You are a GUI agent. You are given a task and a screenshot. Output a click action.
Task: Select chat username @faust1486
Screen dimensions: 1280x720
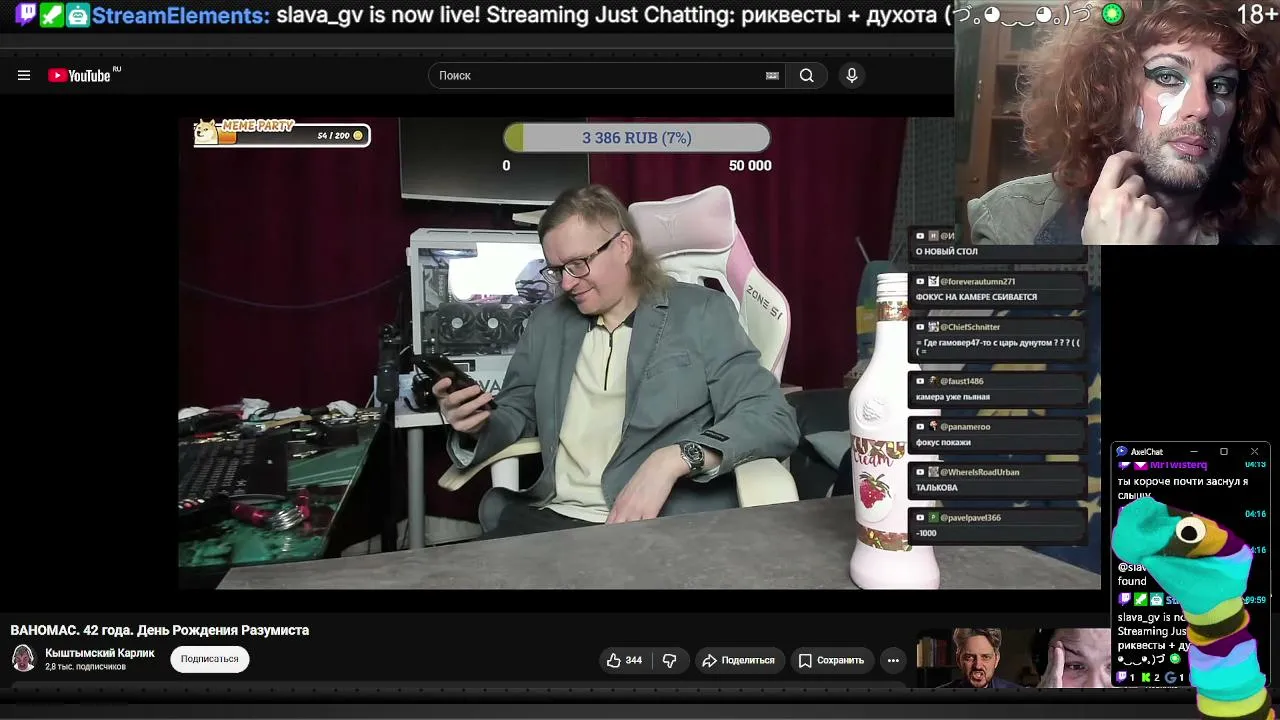click(x=961, y=381)
